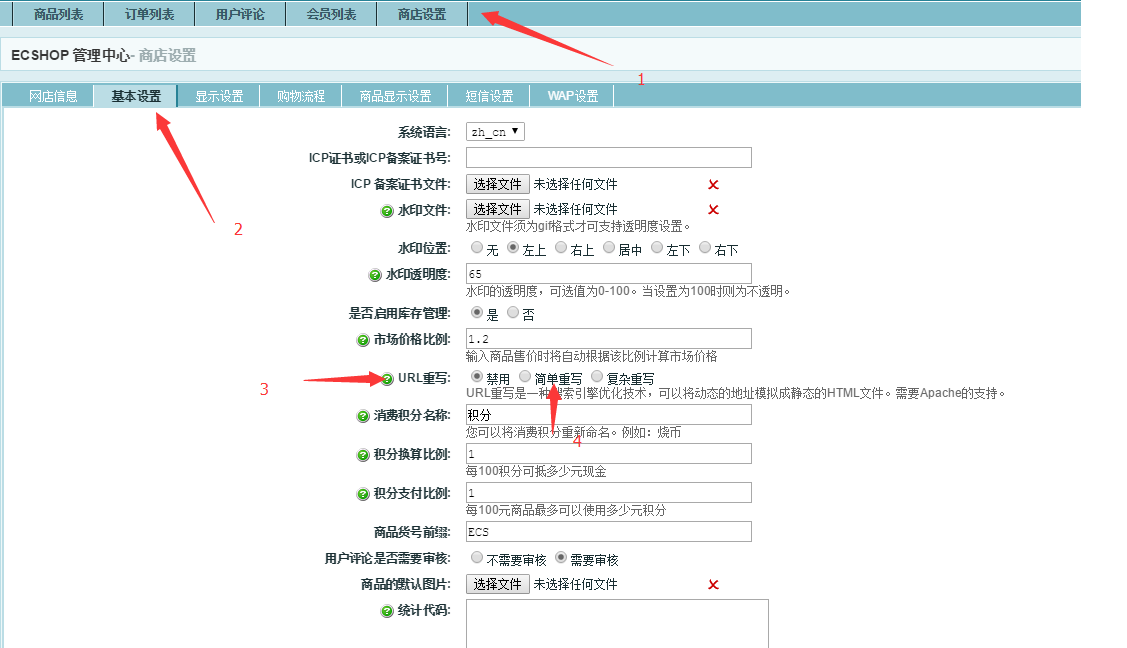The height and width of the screenshot is (648, 1127).
Task: Click help icon beside 水印文件 label
Action: (387, 211)
